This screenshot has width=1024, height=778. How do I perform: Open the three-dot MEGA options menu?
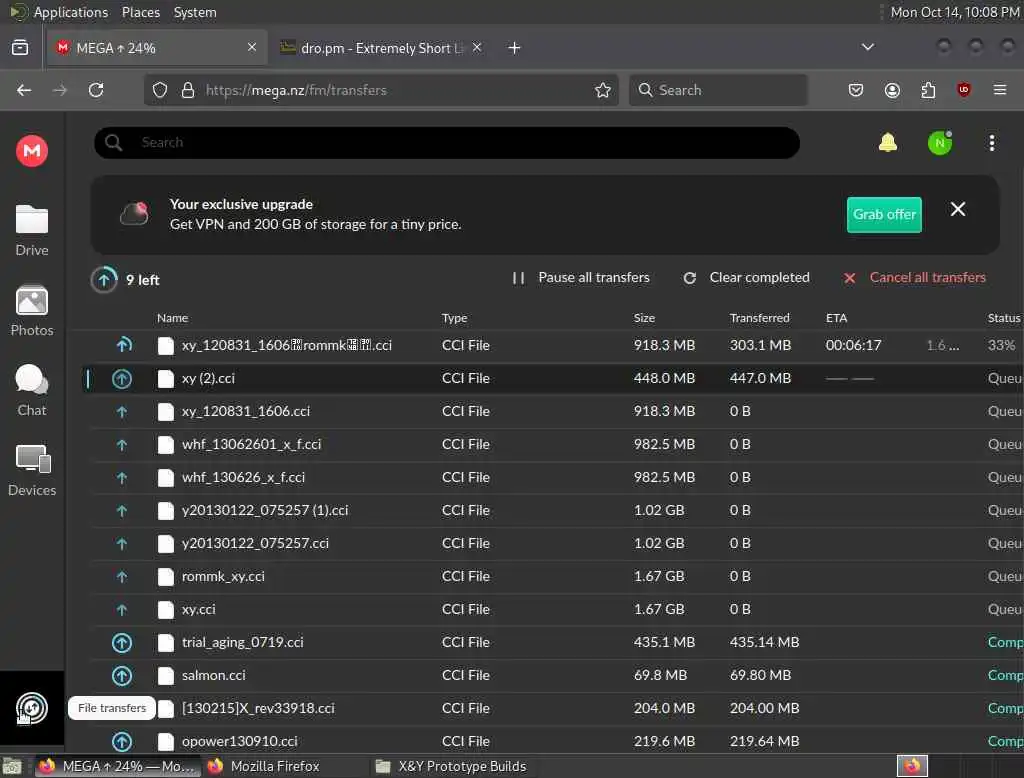[991, 143]
